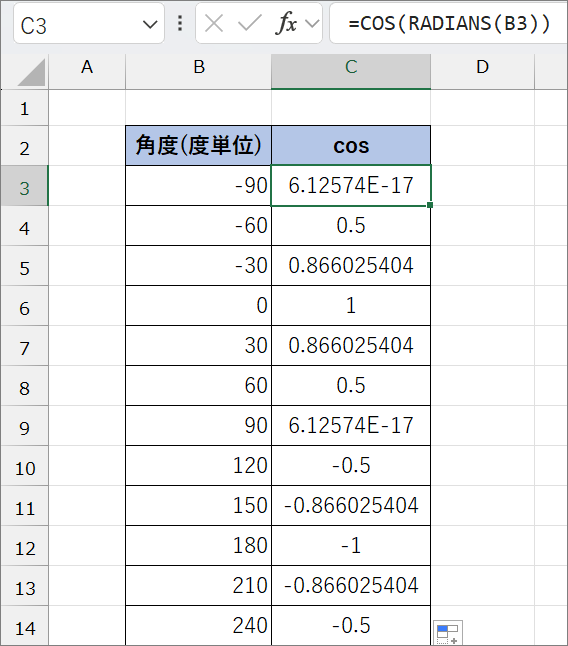Image resolution: width=568 pixels, height=646 pixels.
Task: Click the cos header cell
Action: [x=351, y=145]
